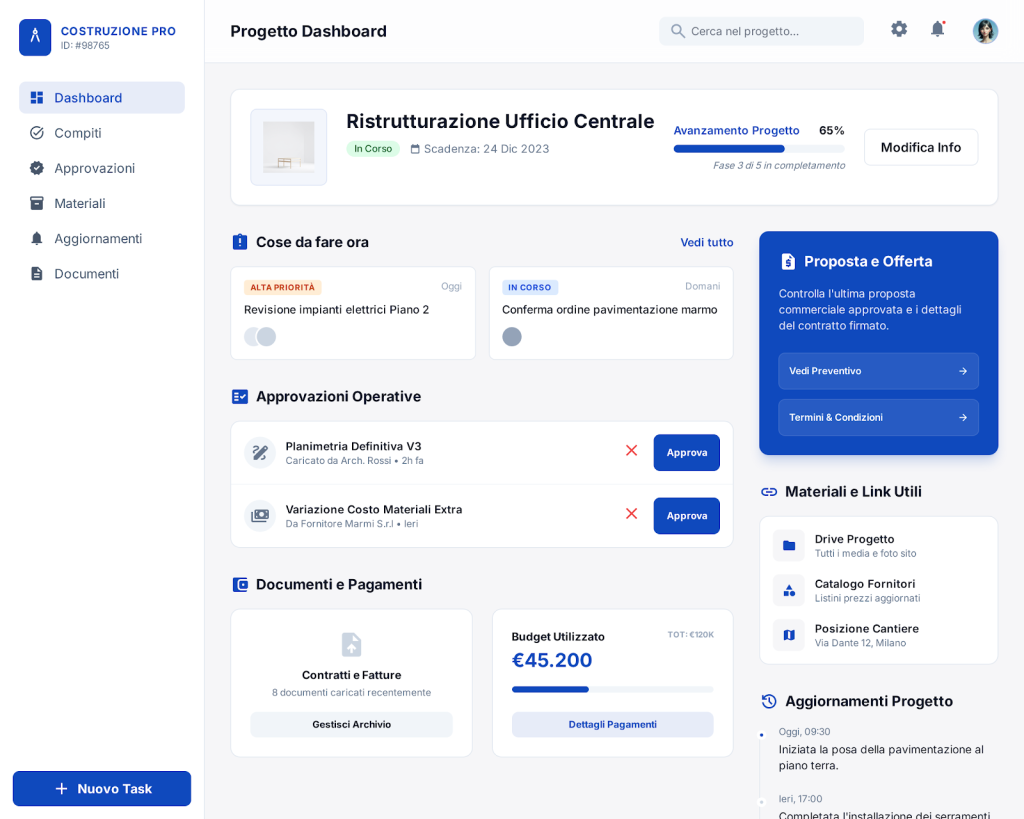The image size is (1024, 819).
Task: Open Posizione Cantiere map icon
Action: [789, 636]
